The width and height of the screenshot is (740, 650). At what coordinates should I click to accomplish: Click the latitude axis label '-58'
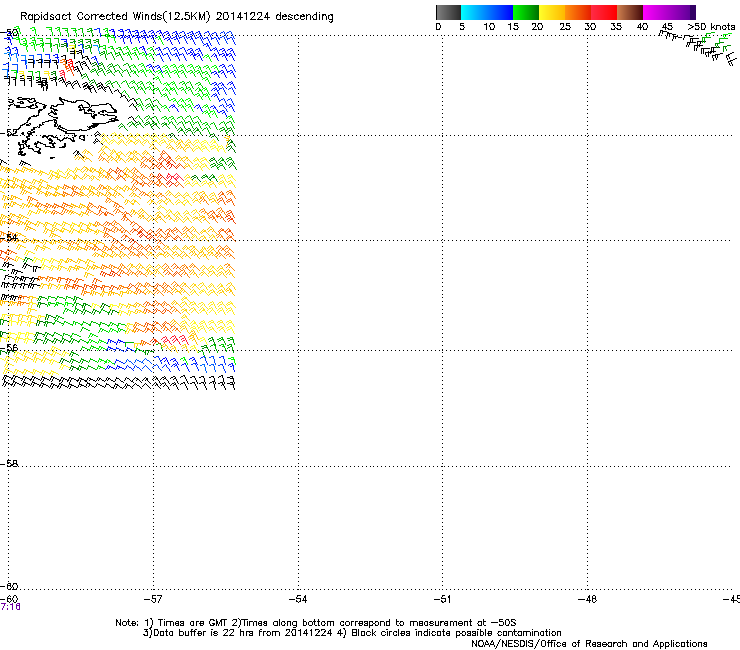pyautogui.click(x=9, y=464)
